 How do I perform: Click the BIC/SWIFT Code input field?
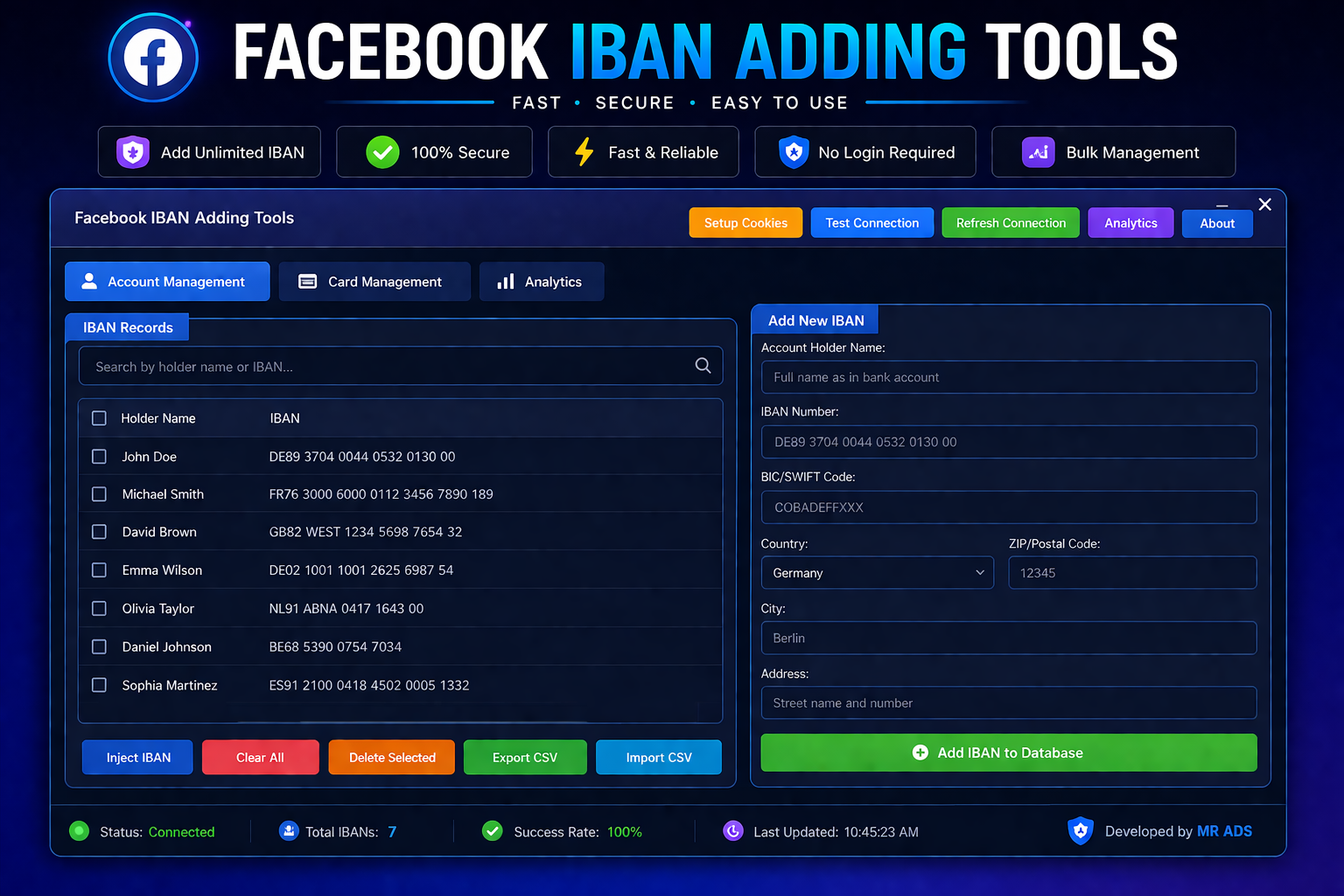coord(1009,507)
